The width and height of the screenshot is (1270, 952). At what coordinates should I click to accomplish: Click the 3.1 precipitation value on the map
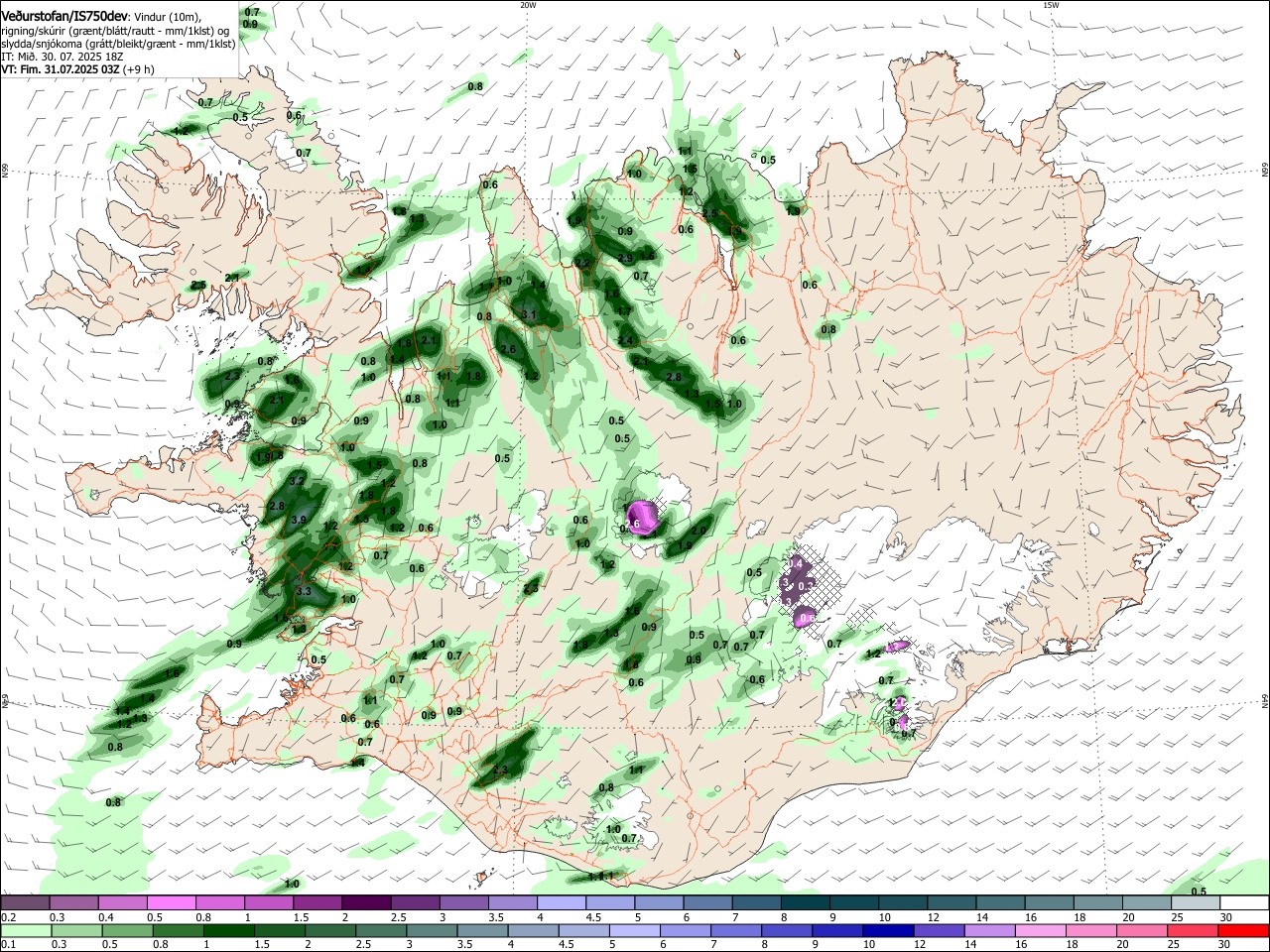pyautogui.click(x=529, y=315)
